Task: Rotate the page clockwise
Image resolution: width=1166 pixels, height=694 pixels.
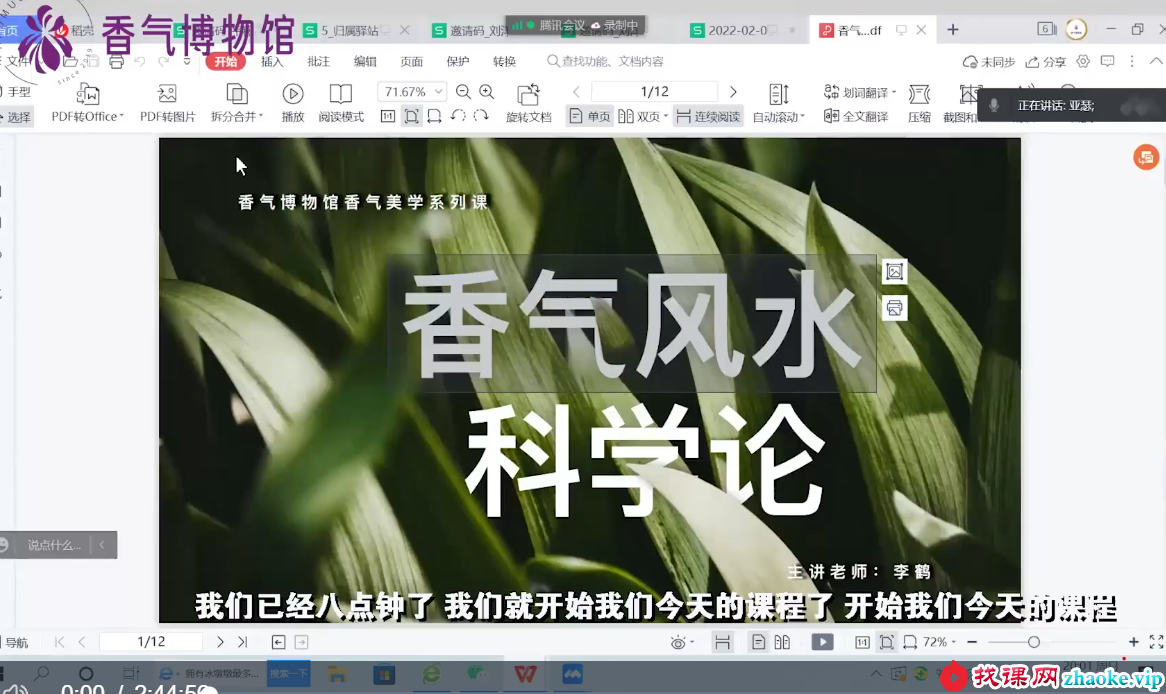Action: (481, 116)
